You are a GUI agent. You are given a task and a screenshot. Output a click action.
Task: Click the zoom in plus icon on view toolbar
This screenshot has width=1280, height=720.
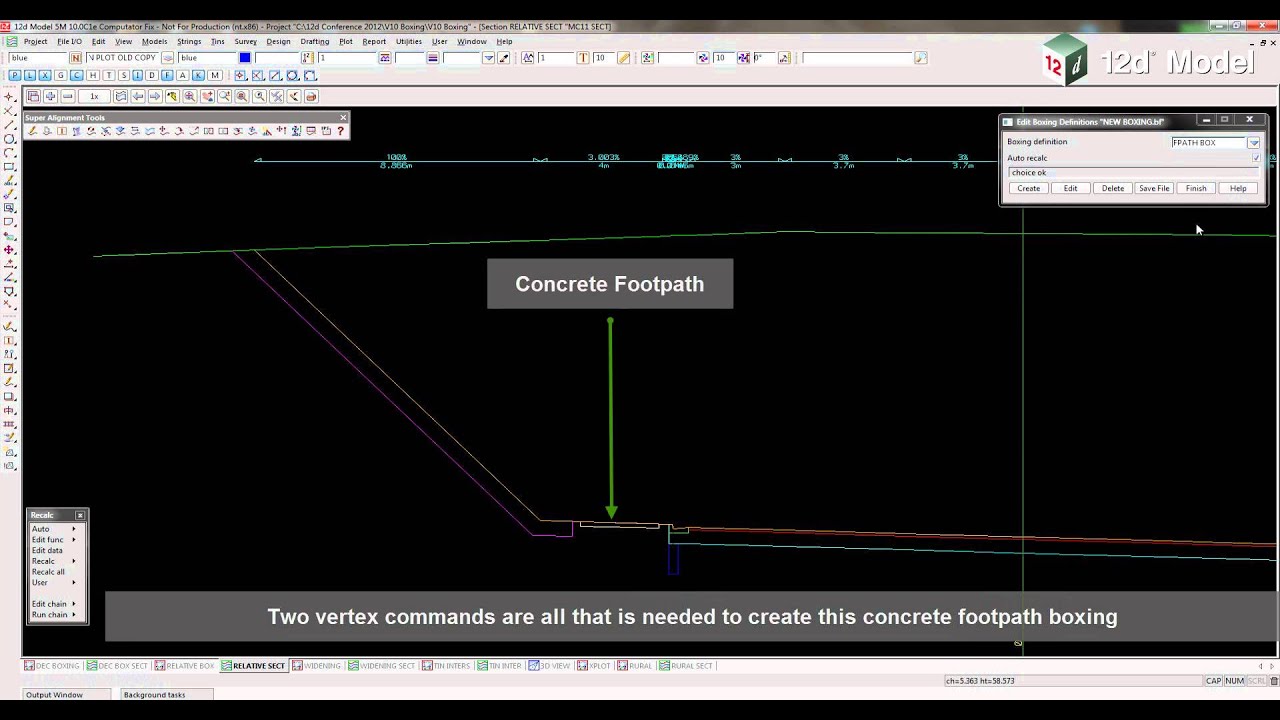coord(50,96)
